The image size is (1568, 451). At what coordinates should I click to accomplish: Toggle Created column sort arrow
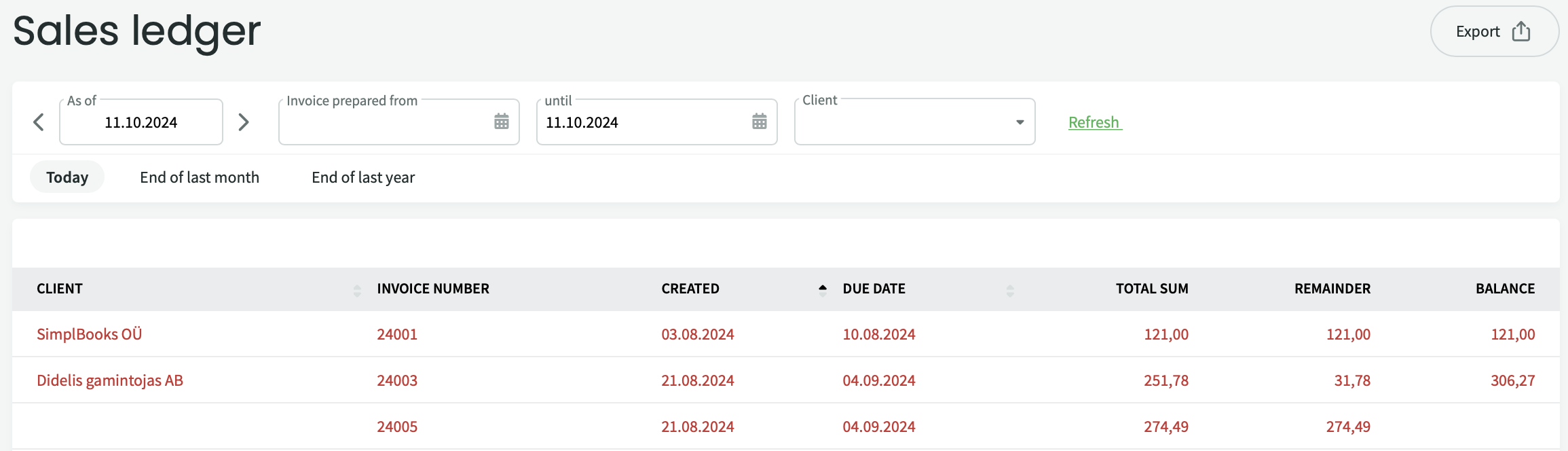[x=823, y=289]
